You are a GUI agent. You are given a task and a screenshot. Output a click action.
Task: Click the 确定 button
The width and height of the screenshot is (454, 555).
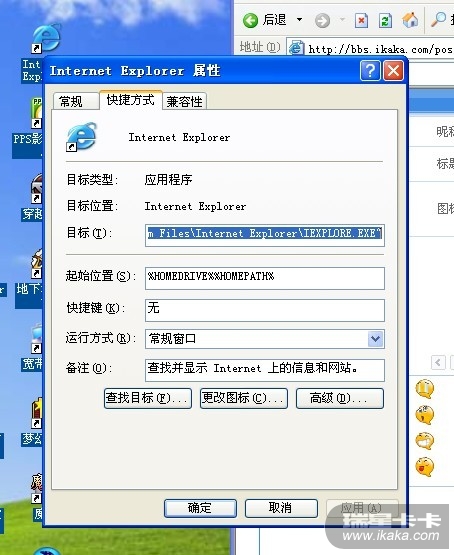pos(200,508)
